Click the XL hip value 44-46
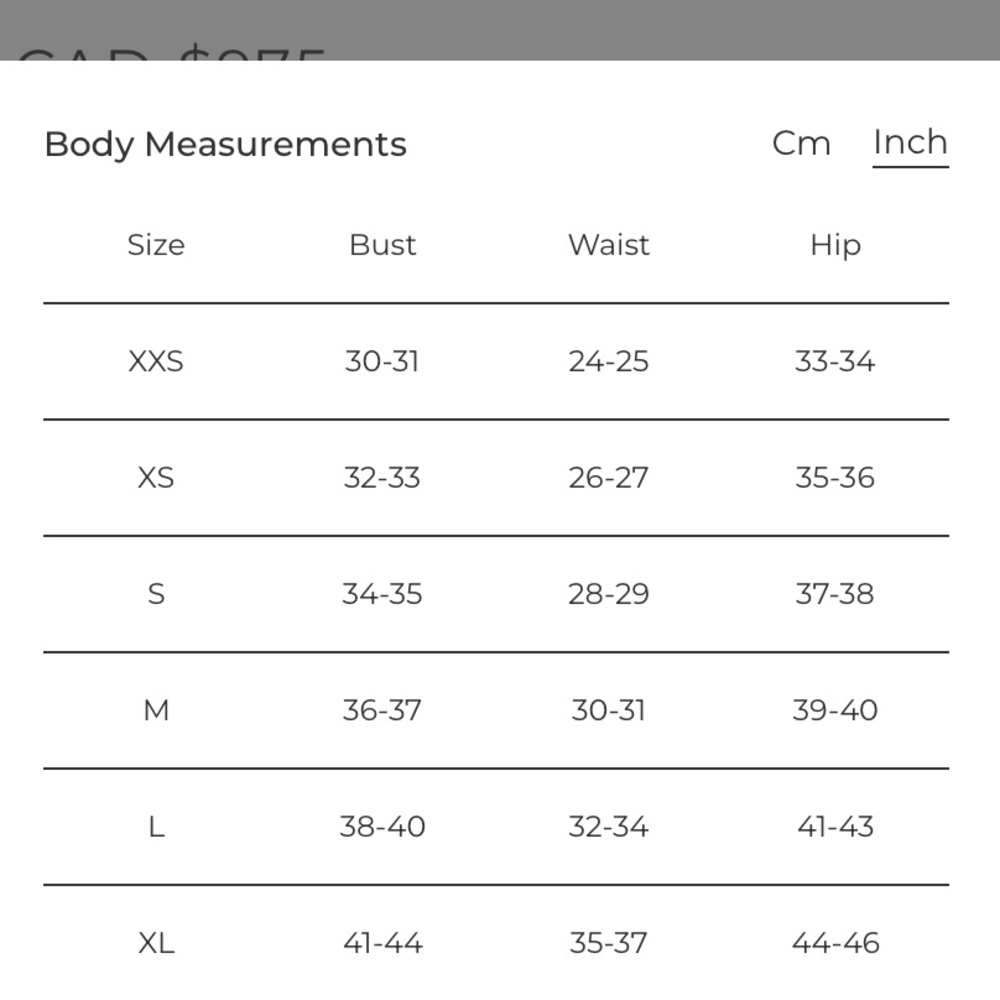 click(835, 943)
